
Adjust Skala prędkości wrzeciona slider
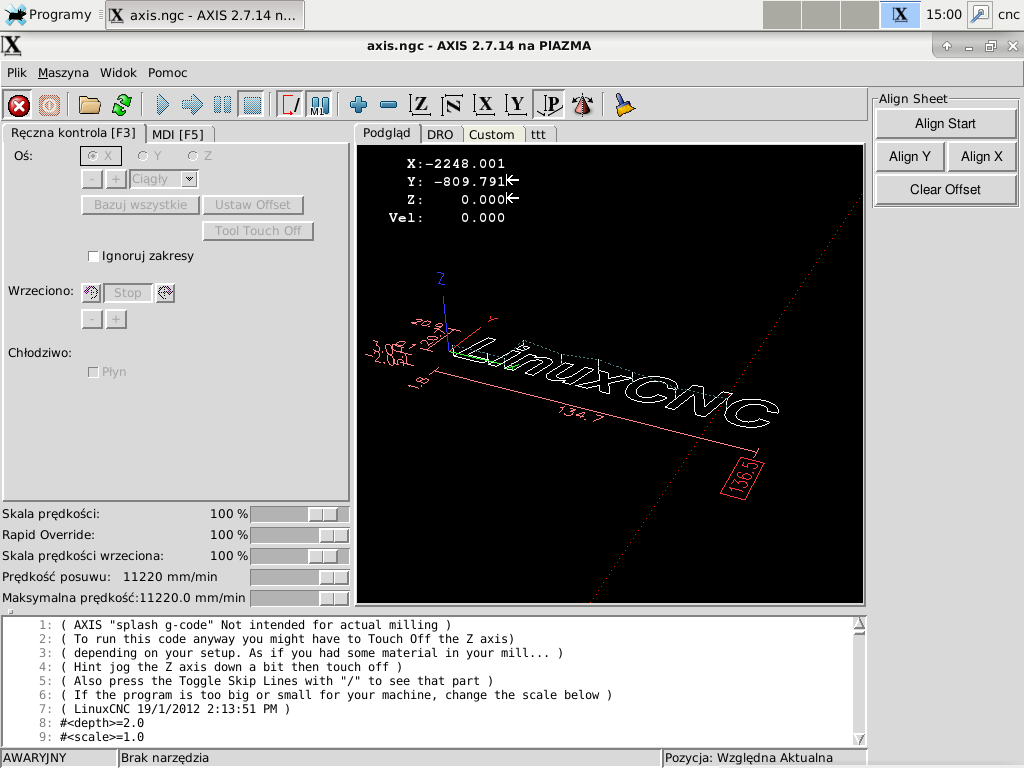(x=300, y=556)
